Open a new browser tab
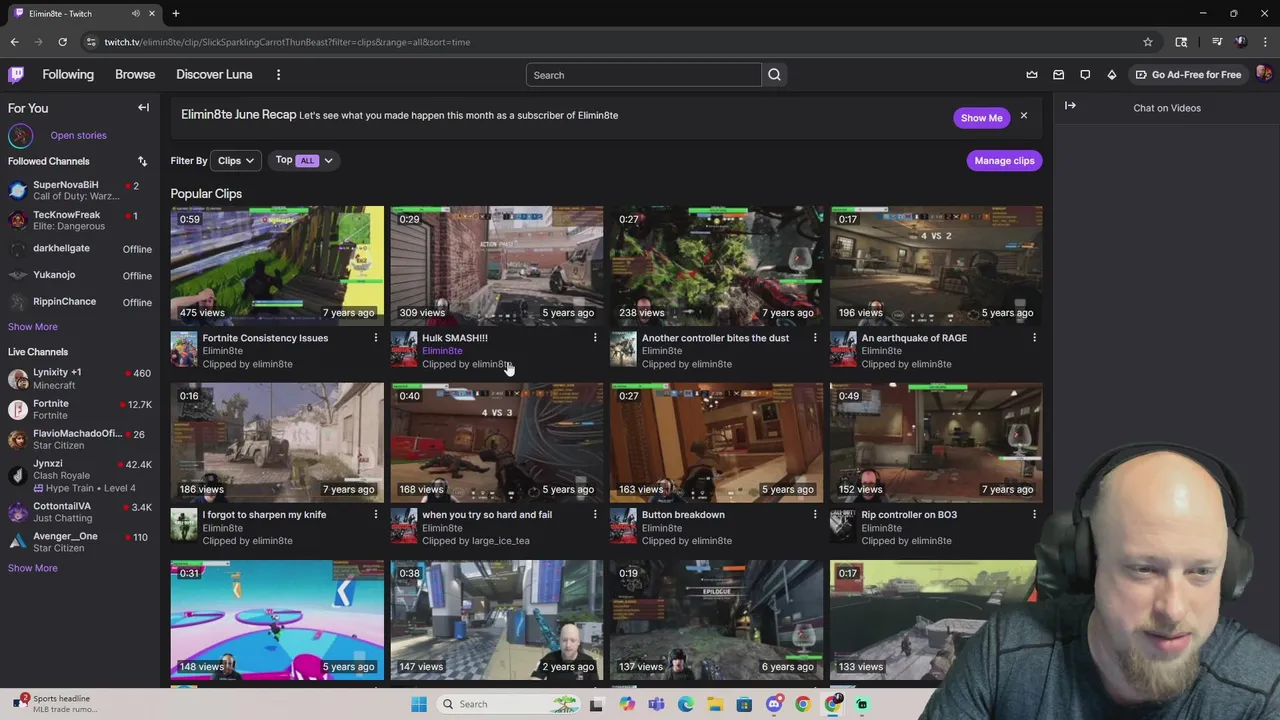 176,13
